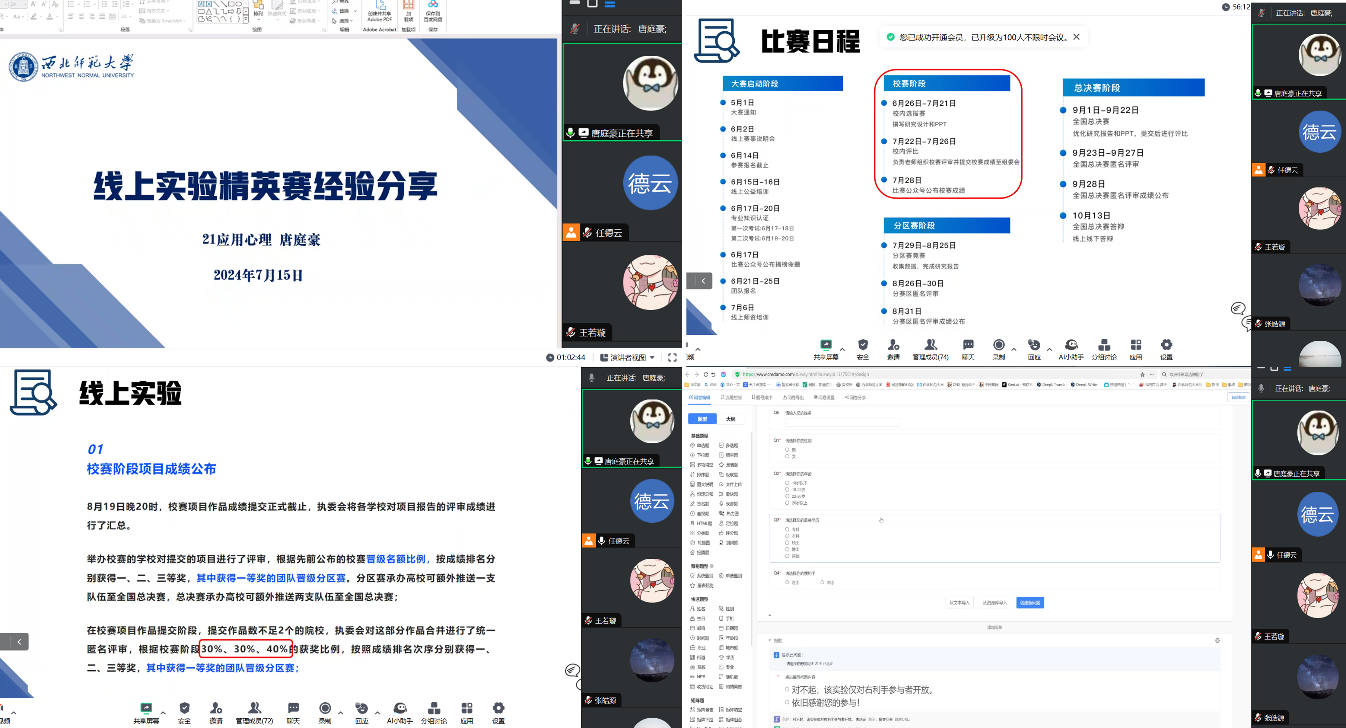Image resolution: width=1346 pixels, height=728 pixels.
Task: Open the 演讲者视图 view dropdown
Action: click(x=626, y=357)
